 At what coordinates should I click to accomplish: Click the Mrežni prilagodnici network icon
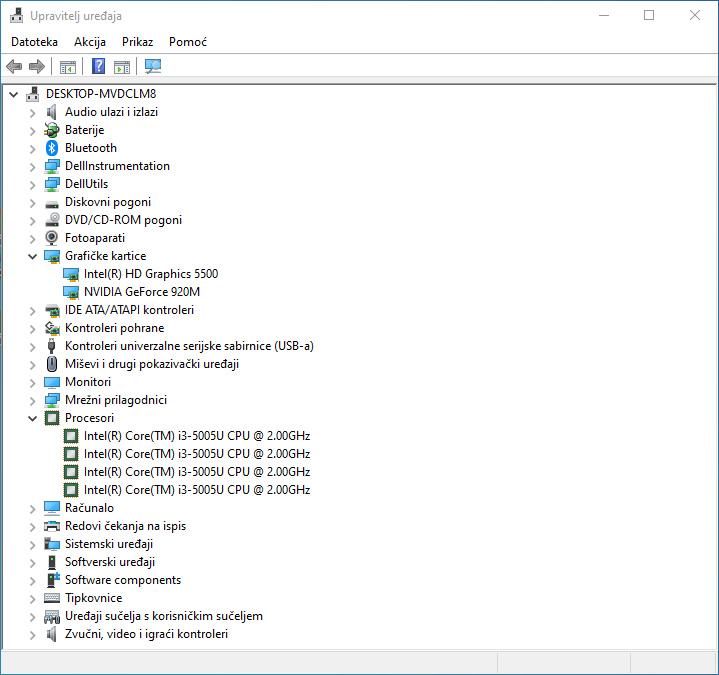pos(52,400)
